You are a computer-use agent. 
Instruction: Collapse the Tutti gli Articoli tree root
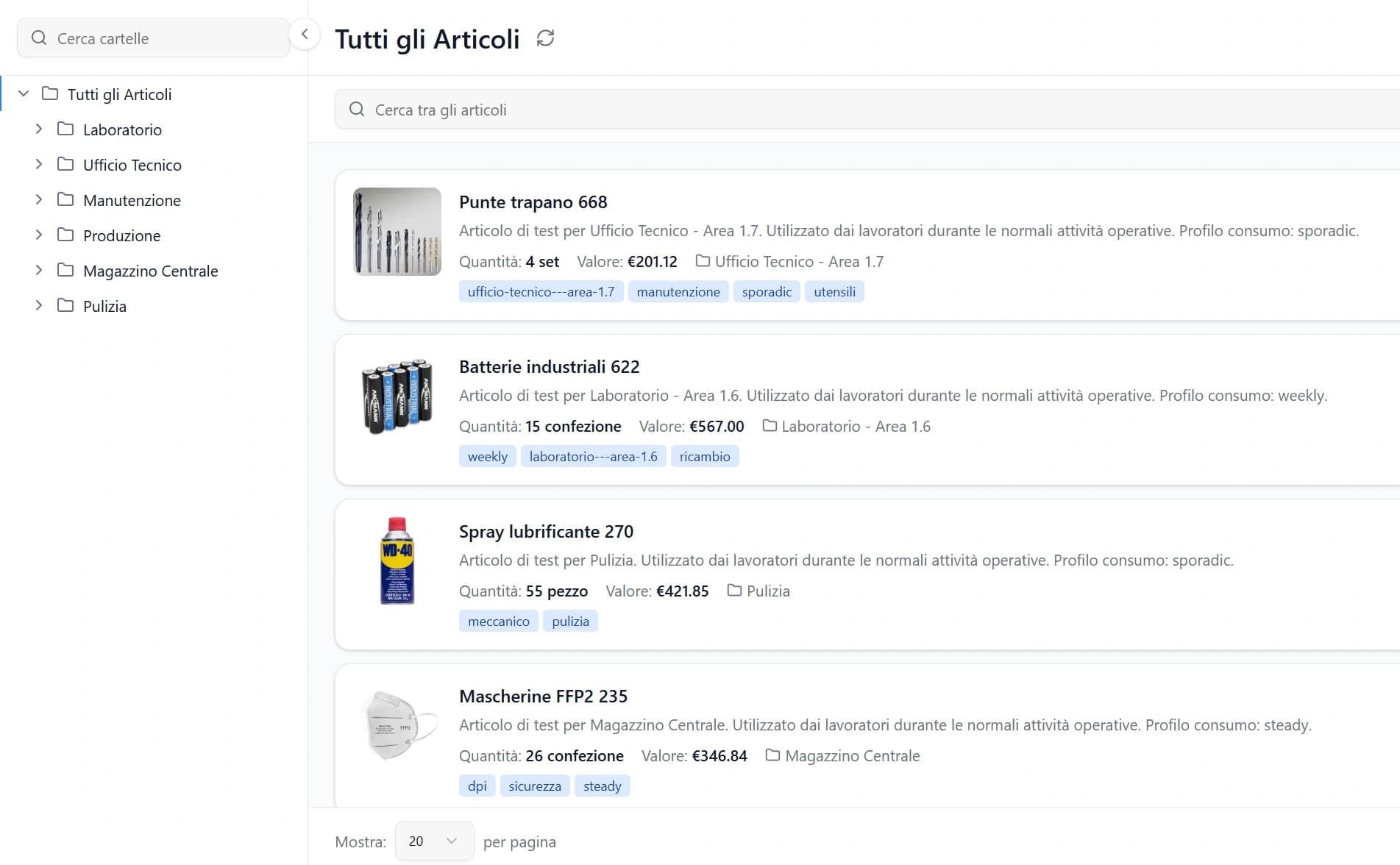[24, 93]
